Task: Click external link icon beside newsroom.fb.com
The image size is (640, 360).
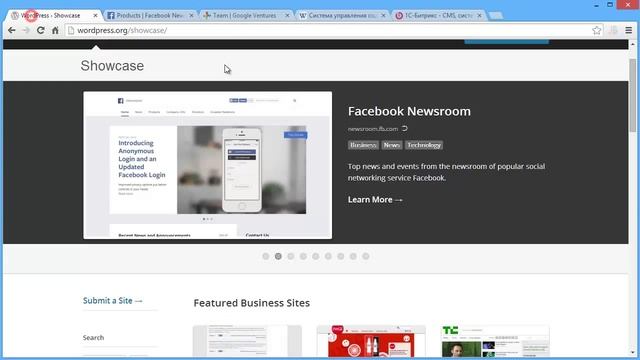Action: click(404, 128)
